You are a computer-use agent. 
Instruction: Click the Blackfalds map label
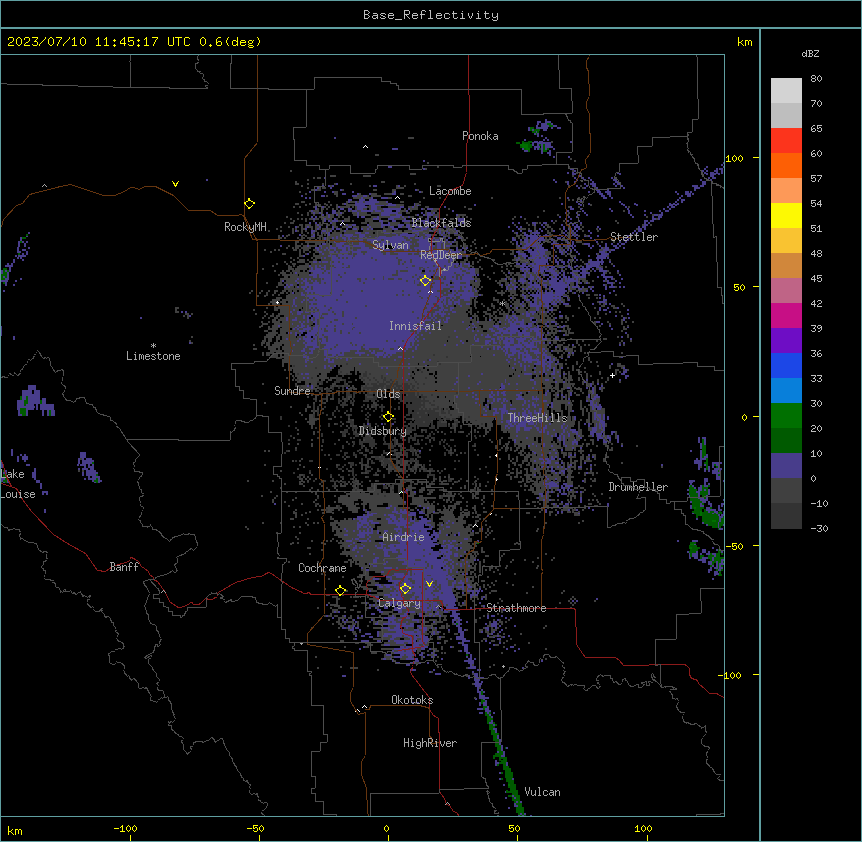(x=441, y=223)
